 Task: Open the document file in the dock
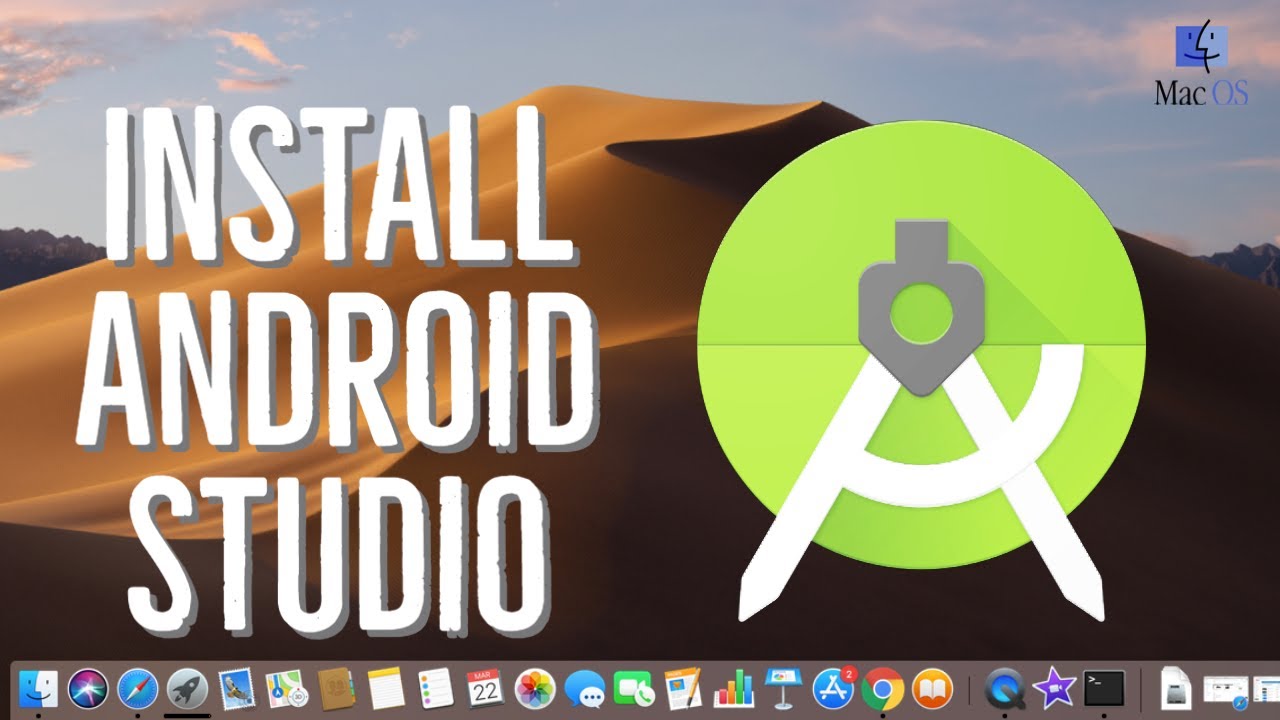(1175, 688)
